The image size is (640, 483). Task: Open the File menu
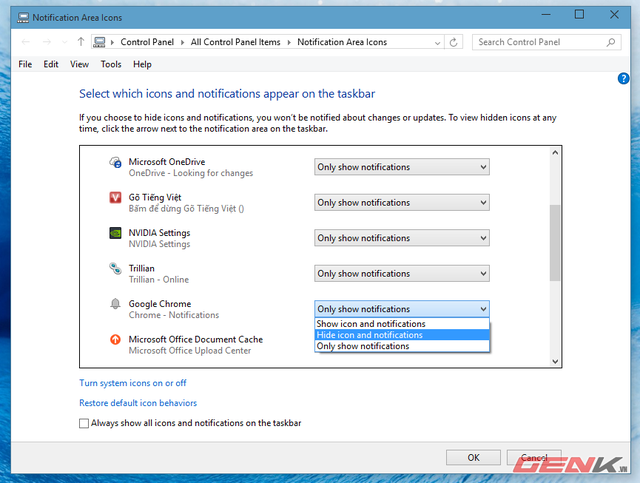[25, 65]
